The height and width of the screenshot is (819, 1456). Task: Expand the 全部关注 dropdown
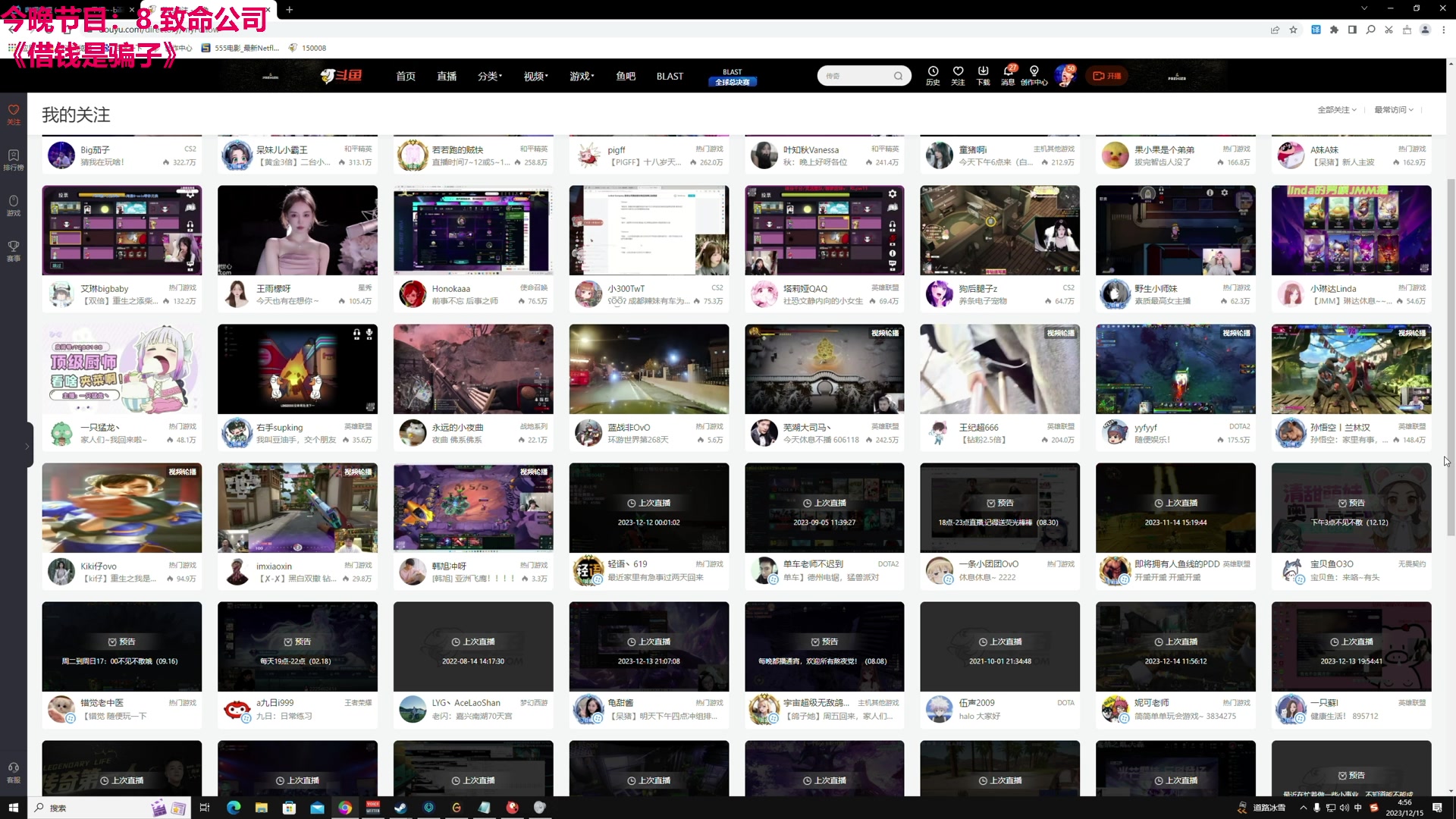coord(1337,110)
